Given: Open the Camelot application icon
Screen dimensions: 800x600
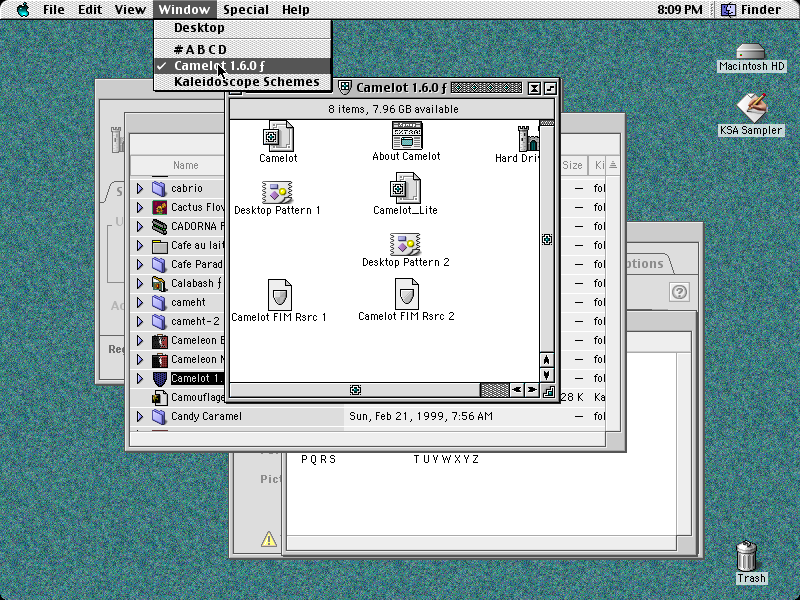Looking at the screenshot, I should click(278, 136).
